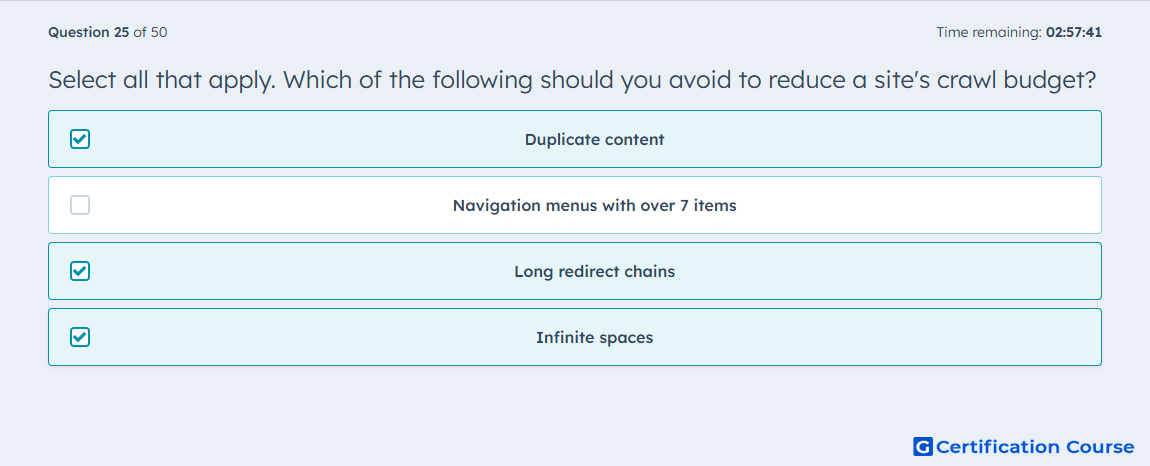Select the Infinite spaces answer text

click(594, 338)
